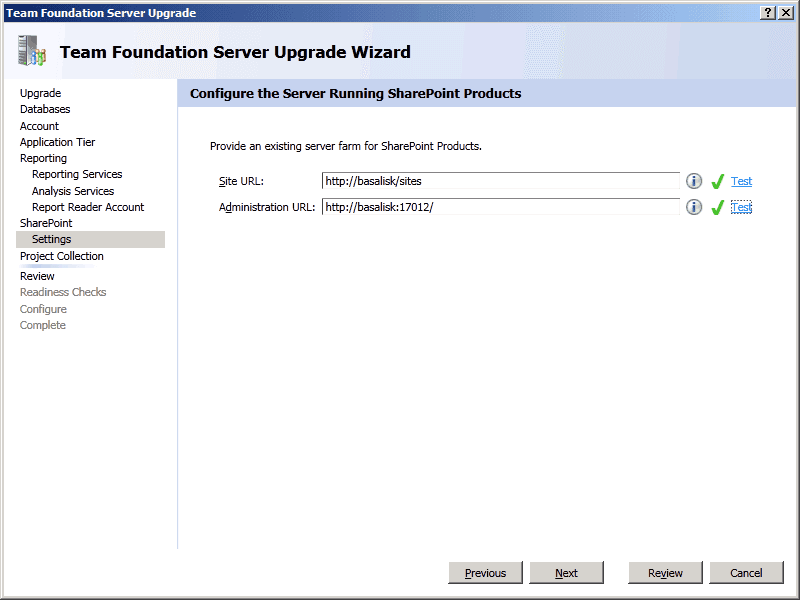
Task: Test the Site URL connection
Action: 741,181
